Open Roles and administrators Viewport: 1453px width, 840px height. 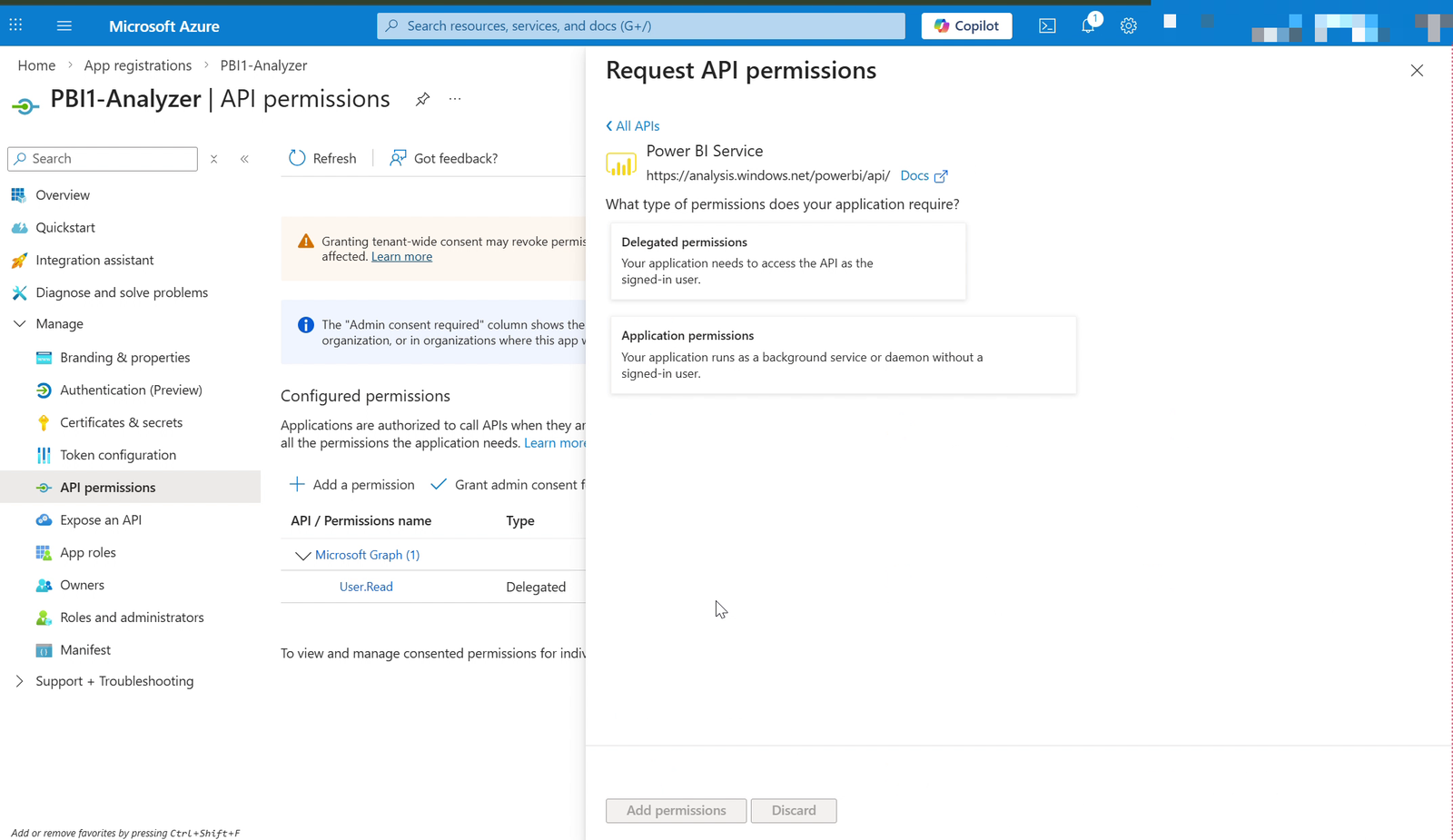coord(131,618)
